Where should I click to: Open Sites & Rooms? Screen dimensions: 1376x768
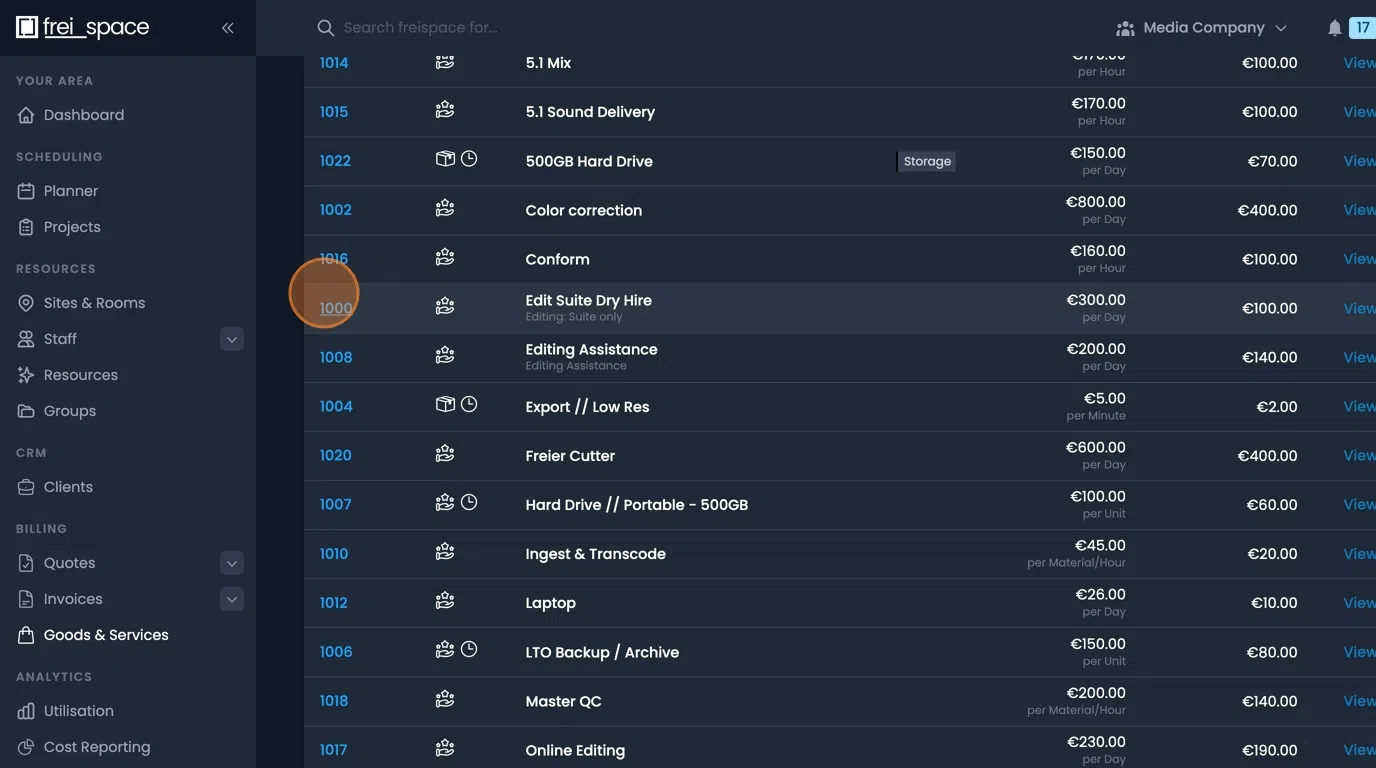point(94,302)
